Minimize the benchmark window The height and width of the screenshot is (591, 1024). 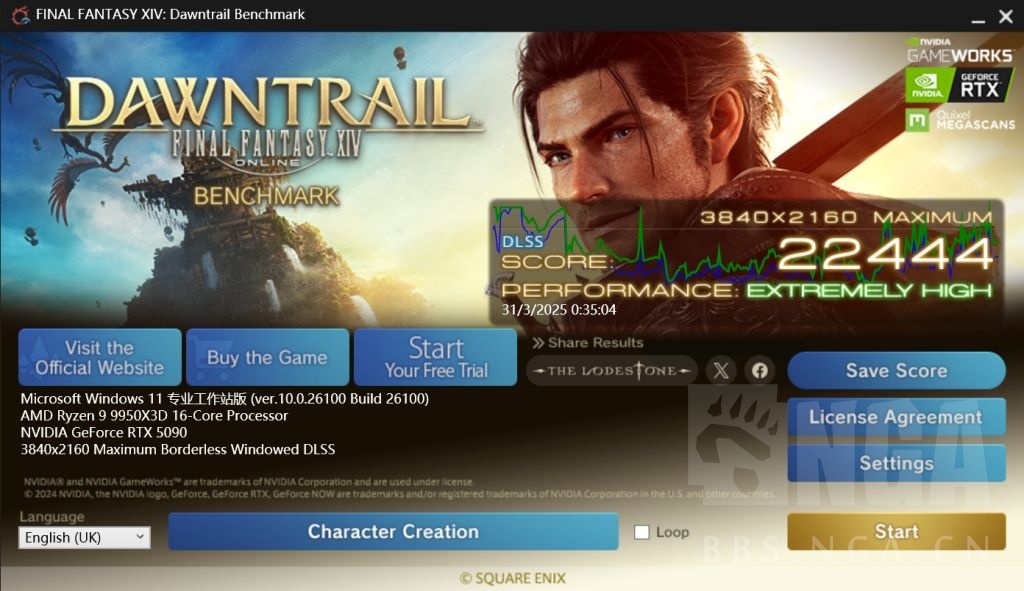coord(978,17)
